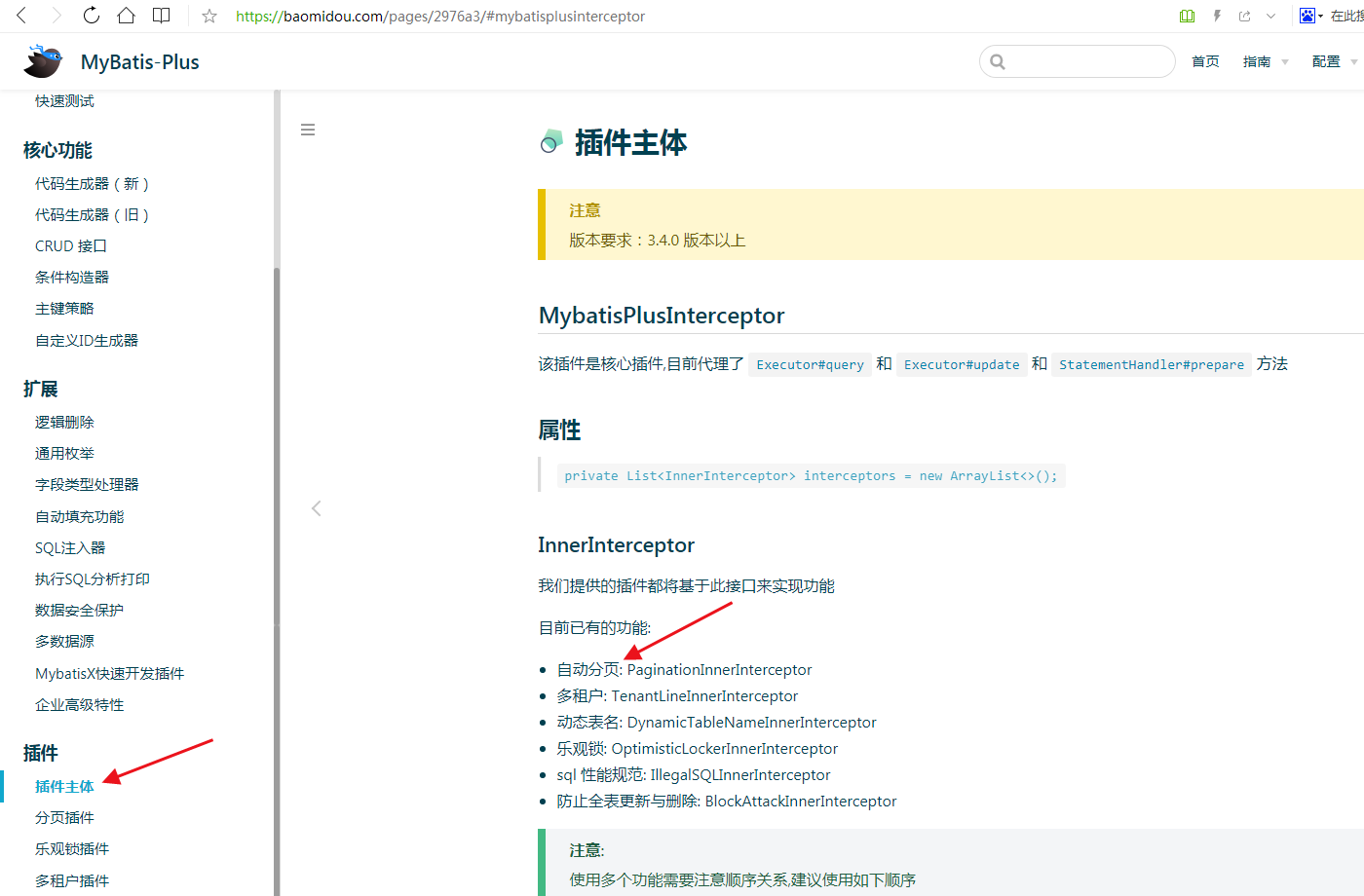Viewport: 1364px width, 896px height.
Task: Open 执行SQL分析打印 sidebar page
Action: (x=93, y=579)
